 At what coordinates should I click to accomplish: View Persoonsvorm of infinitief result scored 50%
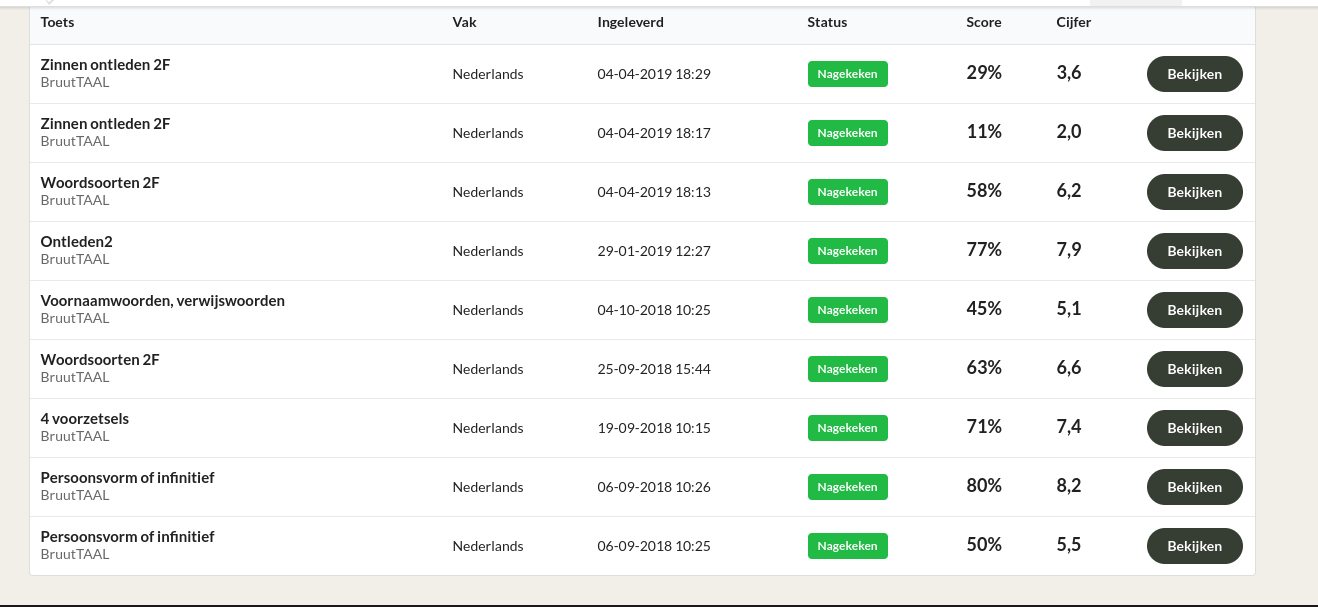tap(1194, 546)
